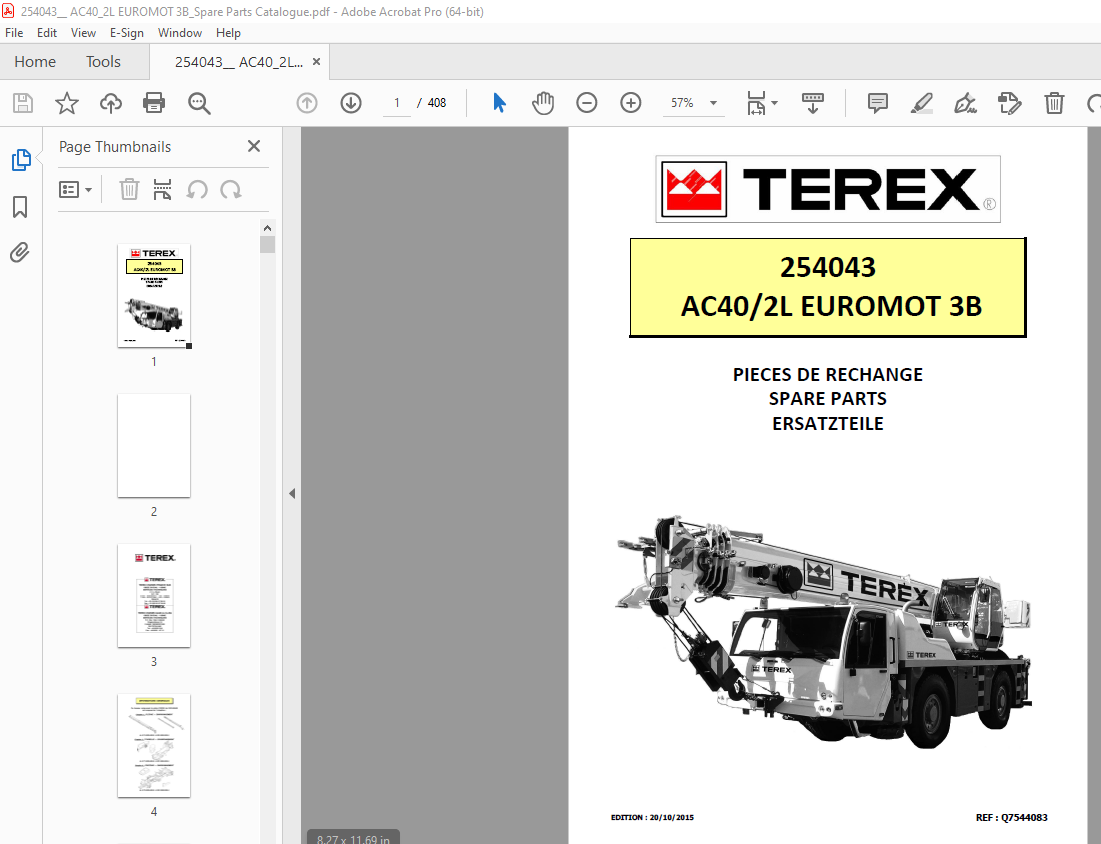Click the Edit PDF stamp icon
Screen dimensions: 1101x844
pos(1009,103)
